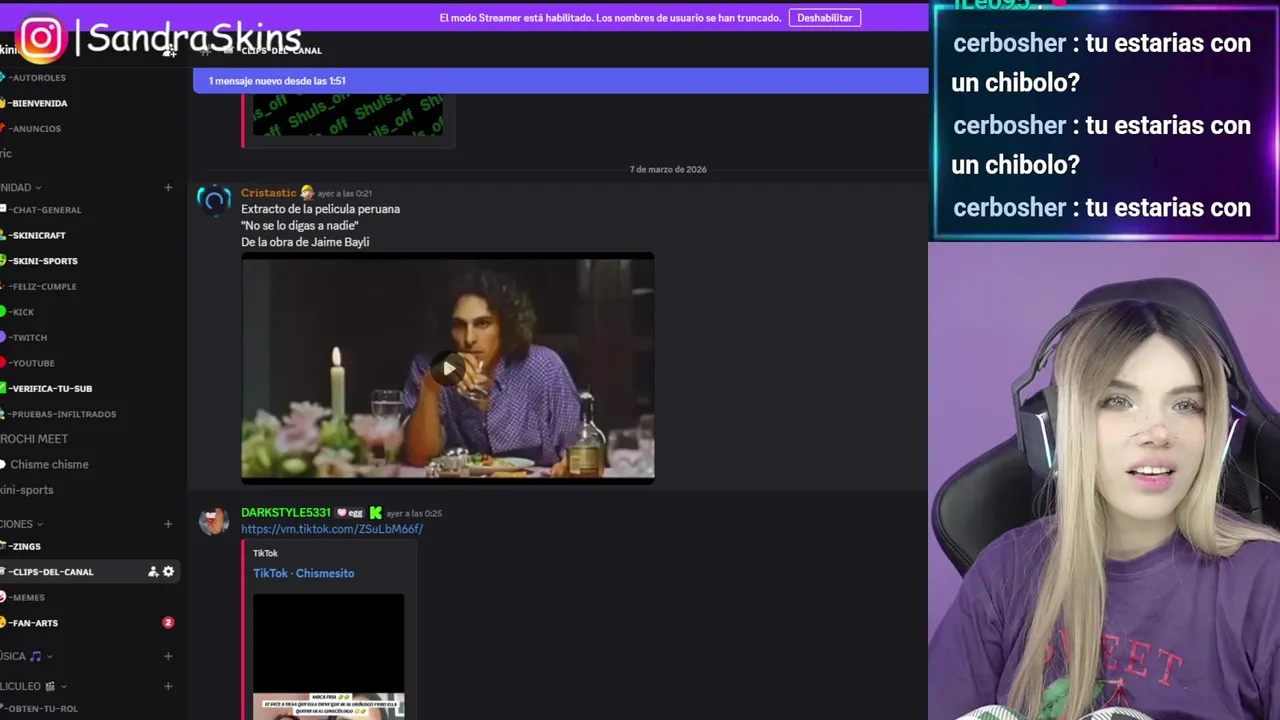Image resolution: width=1280 pixels, height=720 pixels.
Task: Open -CLIPS-DEL-CANAL channel settings gear
Action: point(168,572)
